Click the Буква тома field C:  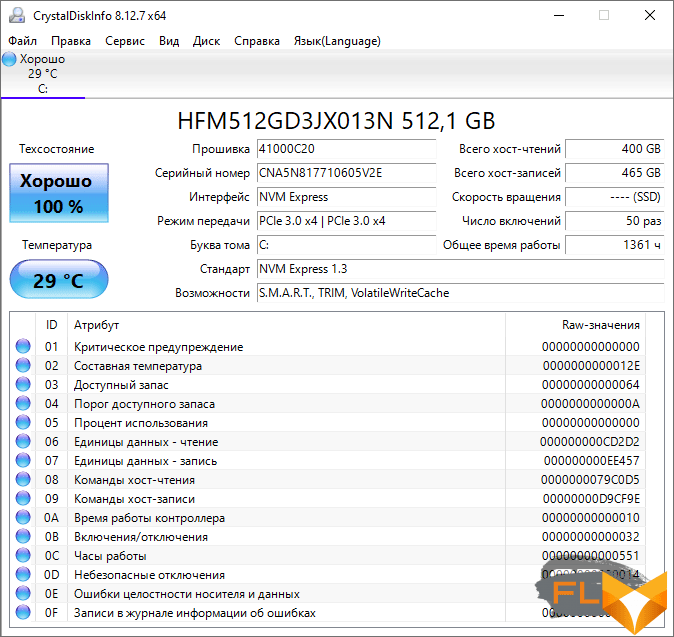pyautogui.click(x=346, y=245)
